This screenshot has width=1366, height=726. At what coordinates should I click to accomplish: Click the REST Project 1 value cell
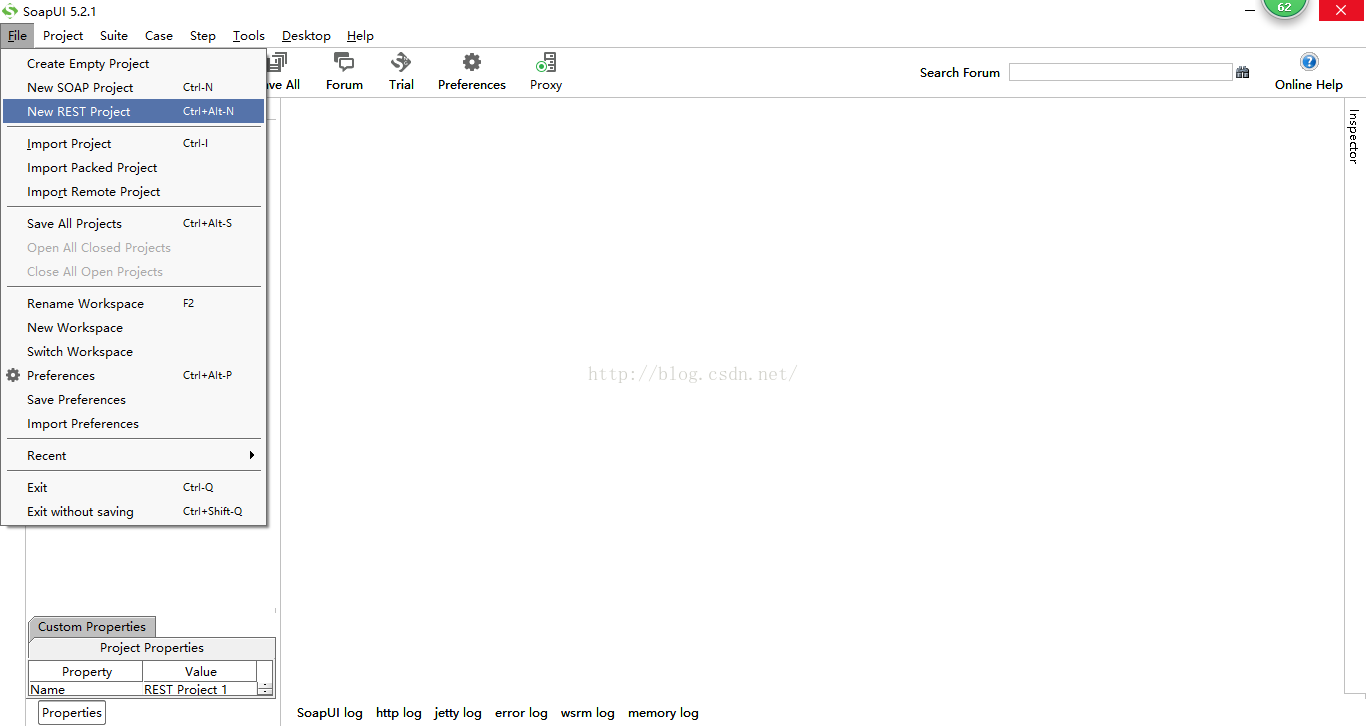(200, 689)
